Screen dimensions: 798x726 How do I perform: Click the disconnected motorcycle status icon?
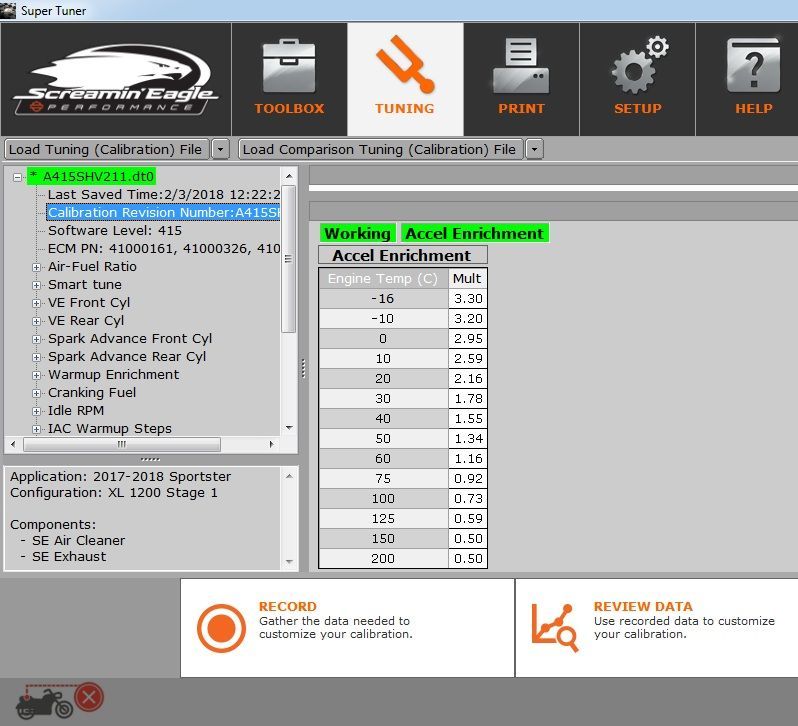point(60,697)
